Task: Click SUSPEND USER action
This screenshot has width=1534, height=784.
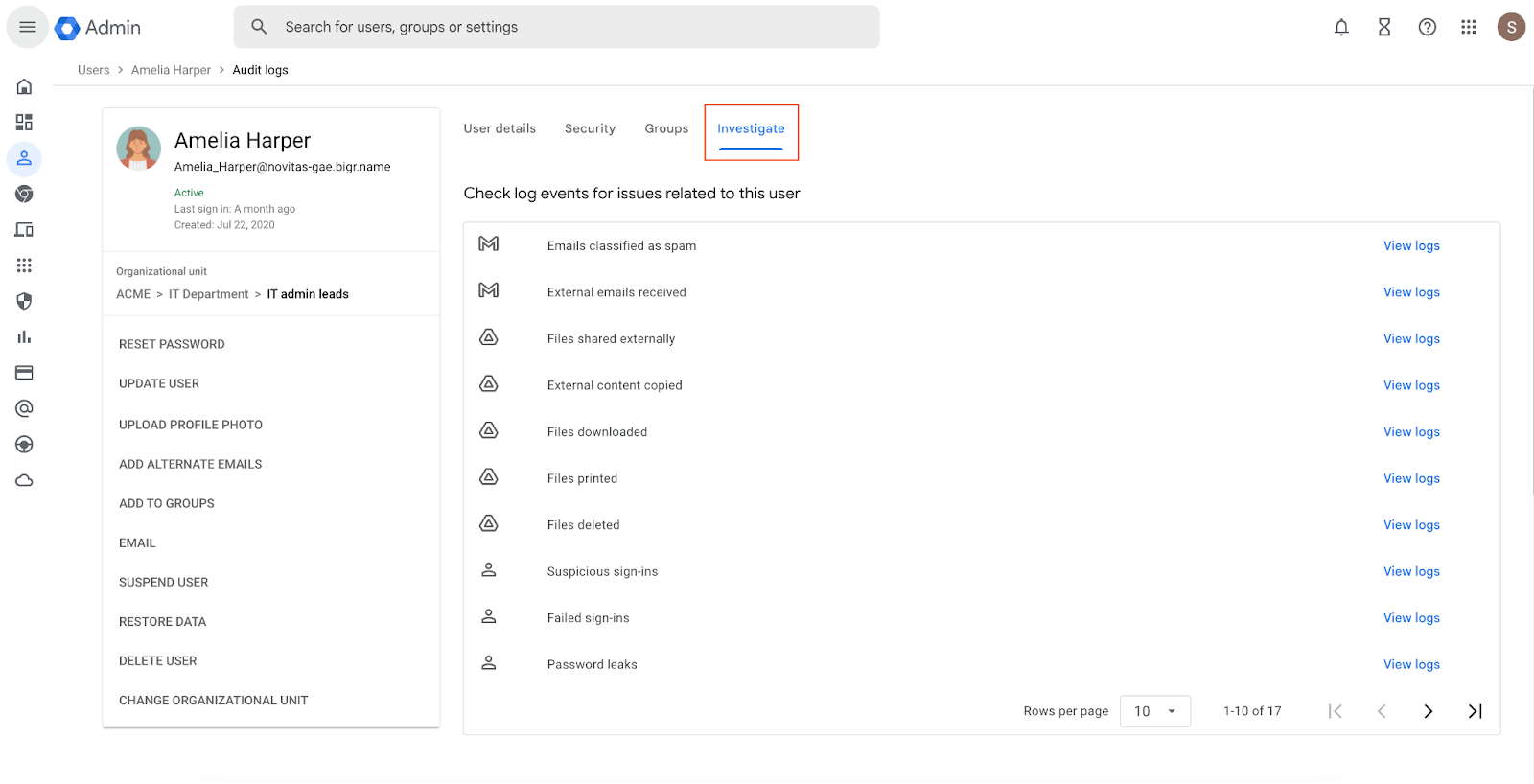Action: pyautogui.click(x=164, y=582)
